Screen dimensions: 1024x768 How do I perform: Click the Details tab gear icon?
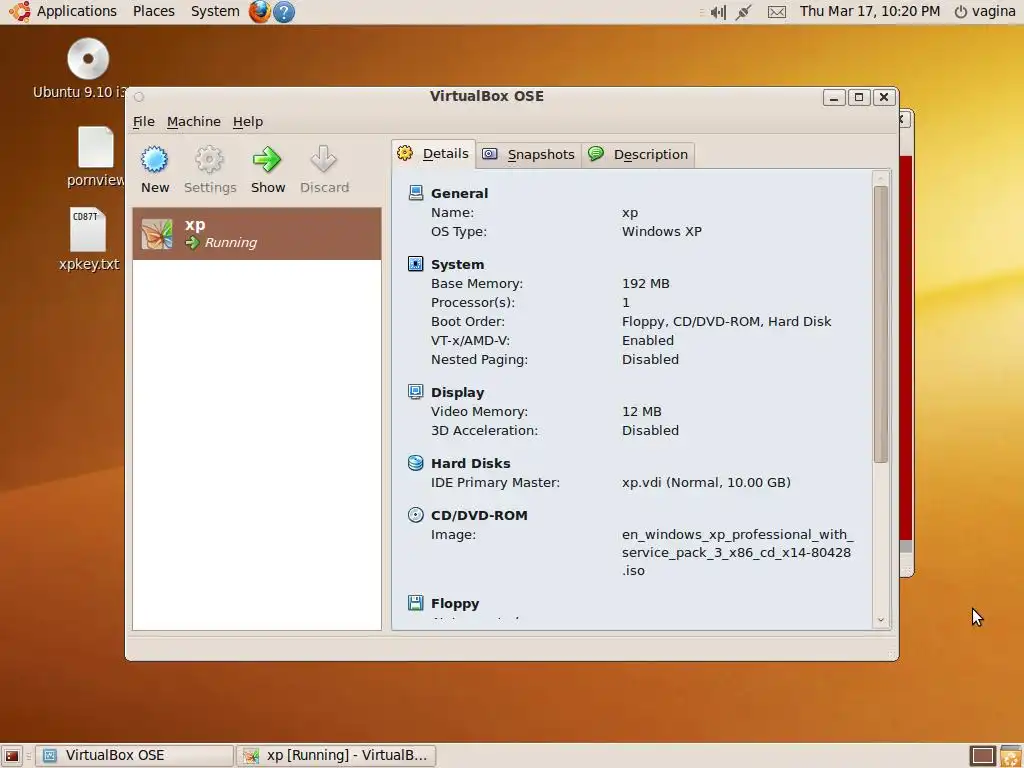click(405, 153)
